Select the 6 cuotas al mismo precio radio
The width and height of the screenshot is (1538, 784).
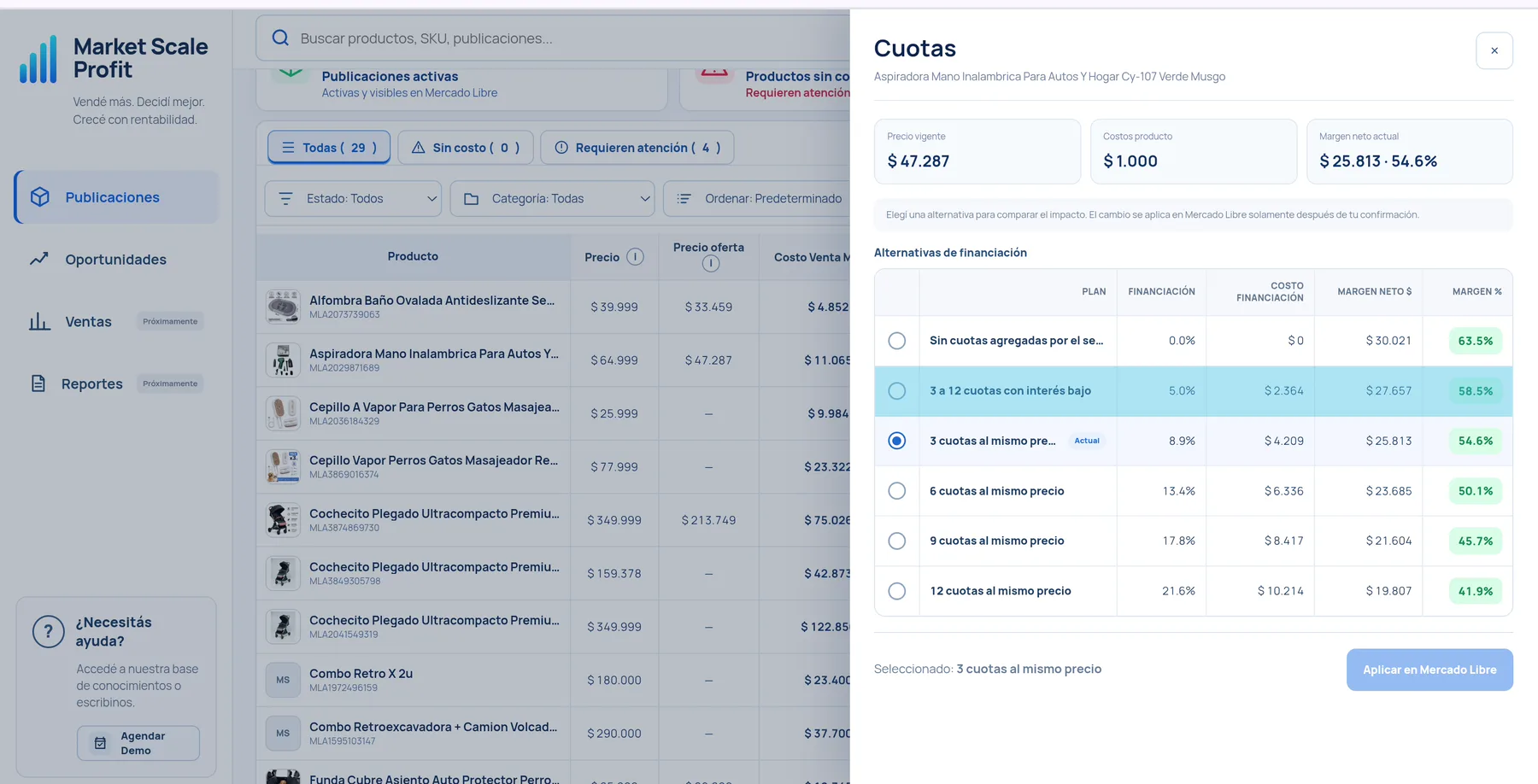pos(896,491)
